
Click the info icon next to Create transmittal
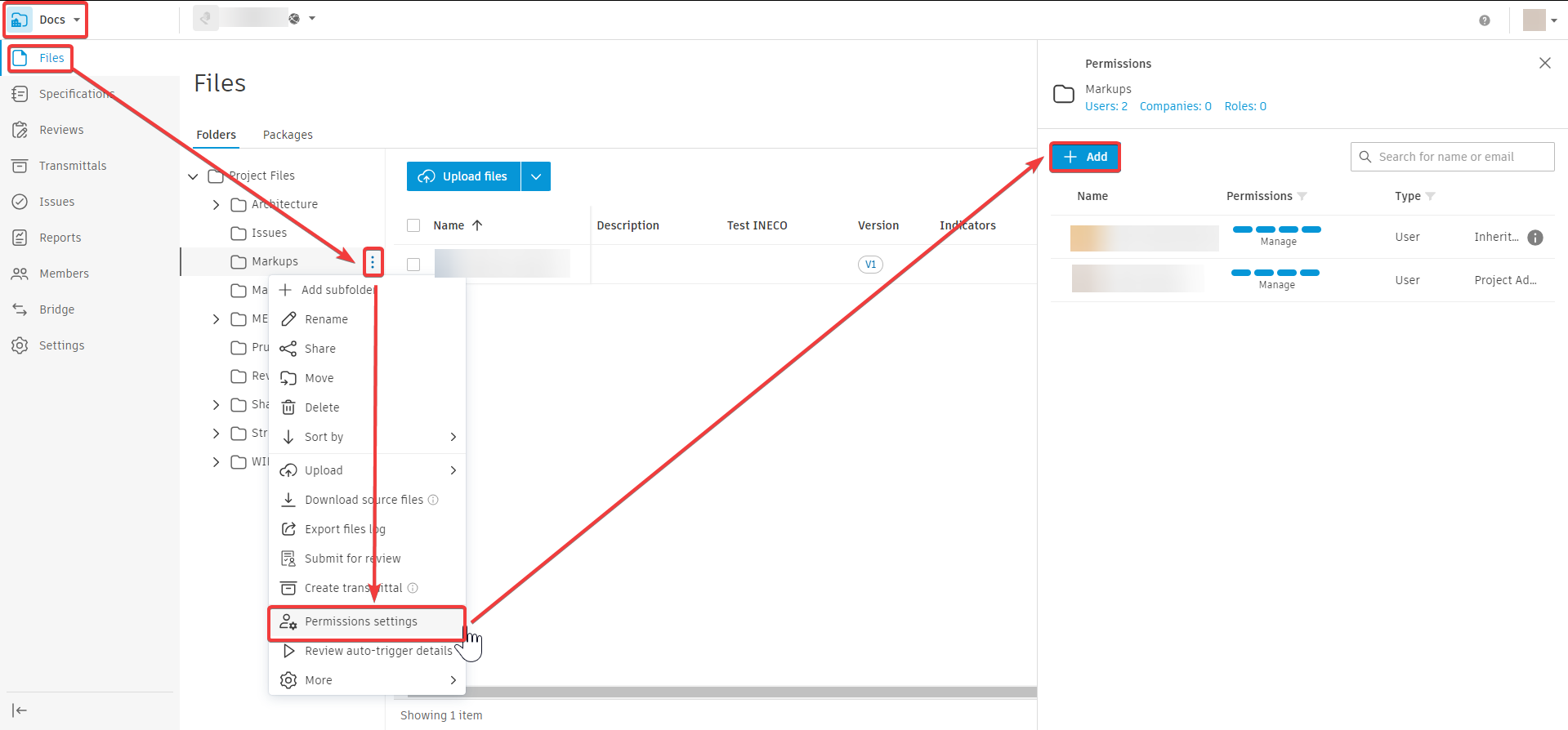tap(413, 588)
